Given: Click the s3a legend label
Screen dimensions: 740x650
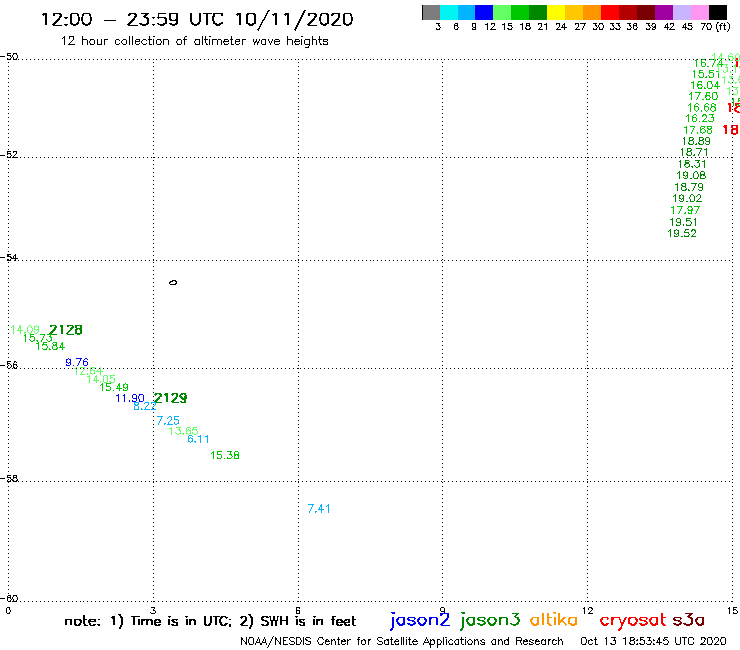Looking at the screenshot, I should (689, 620).
